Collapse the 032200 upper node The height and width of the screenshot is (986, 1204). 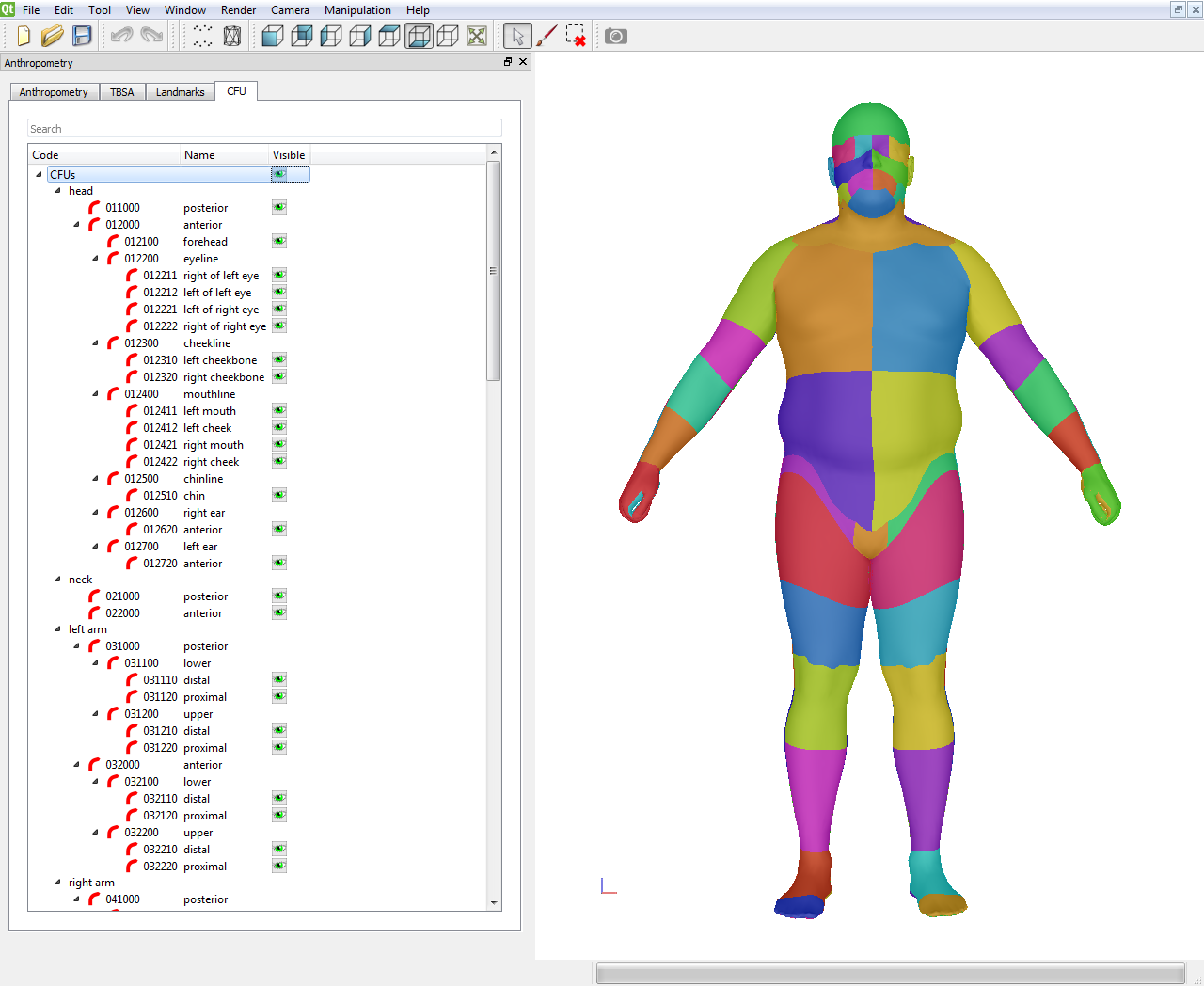pos(95,833)
